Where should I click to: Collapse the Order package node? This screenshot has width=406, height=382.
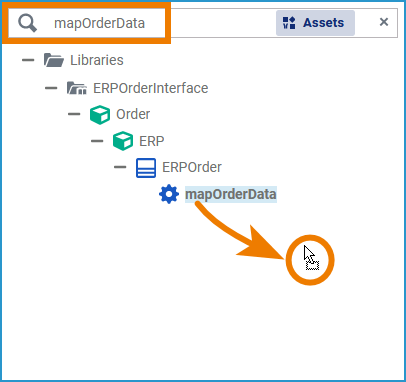click(74, 114)
